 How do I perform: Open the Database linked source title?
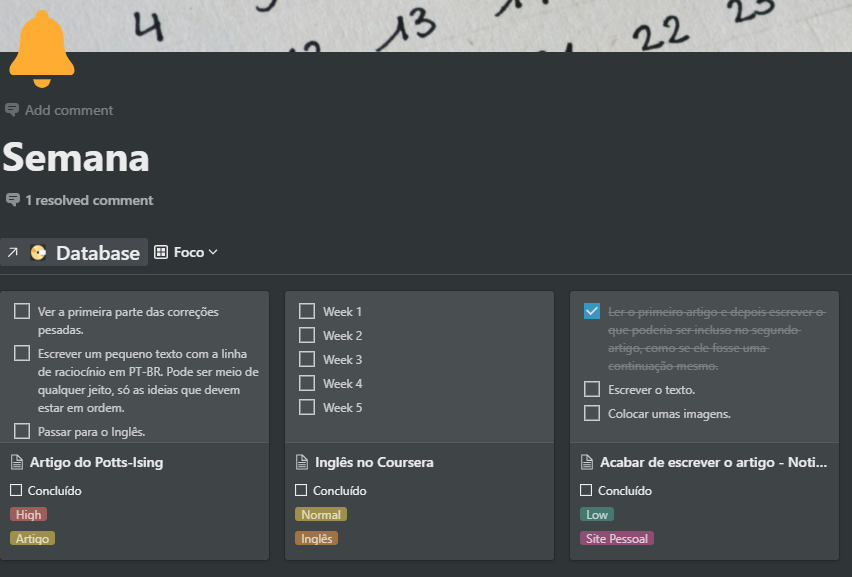pyautogui.click(x=97, y=253)
